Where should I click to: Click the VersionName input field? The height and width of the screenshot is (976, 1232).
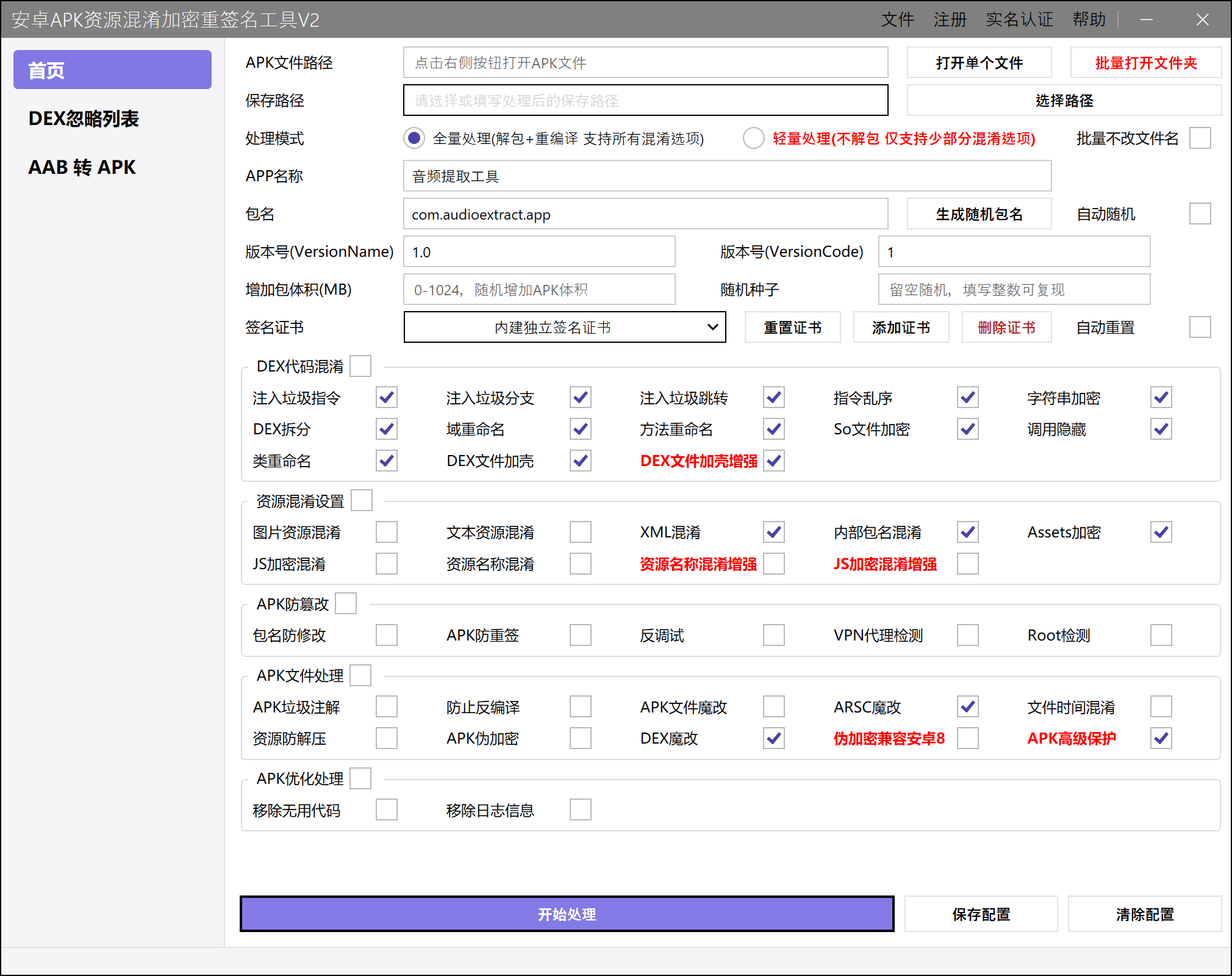pyautogui.click(x=539, y=251)
